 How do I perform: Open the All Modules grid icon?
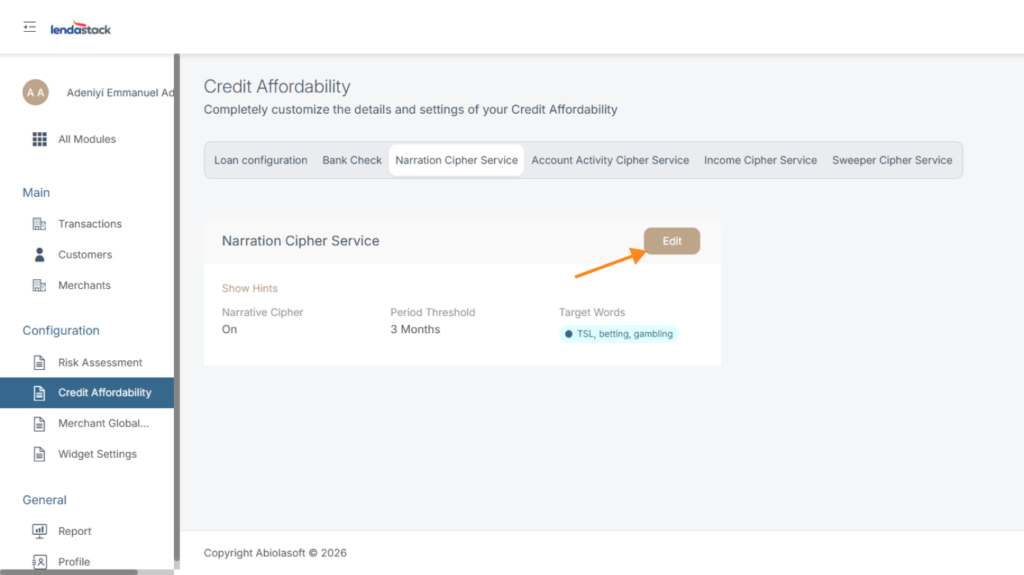(40, 139)
